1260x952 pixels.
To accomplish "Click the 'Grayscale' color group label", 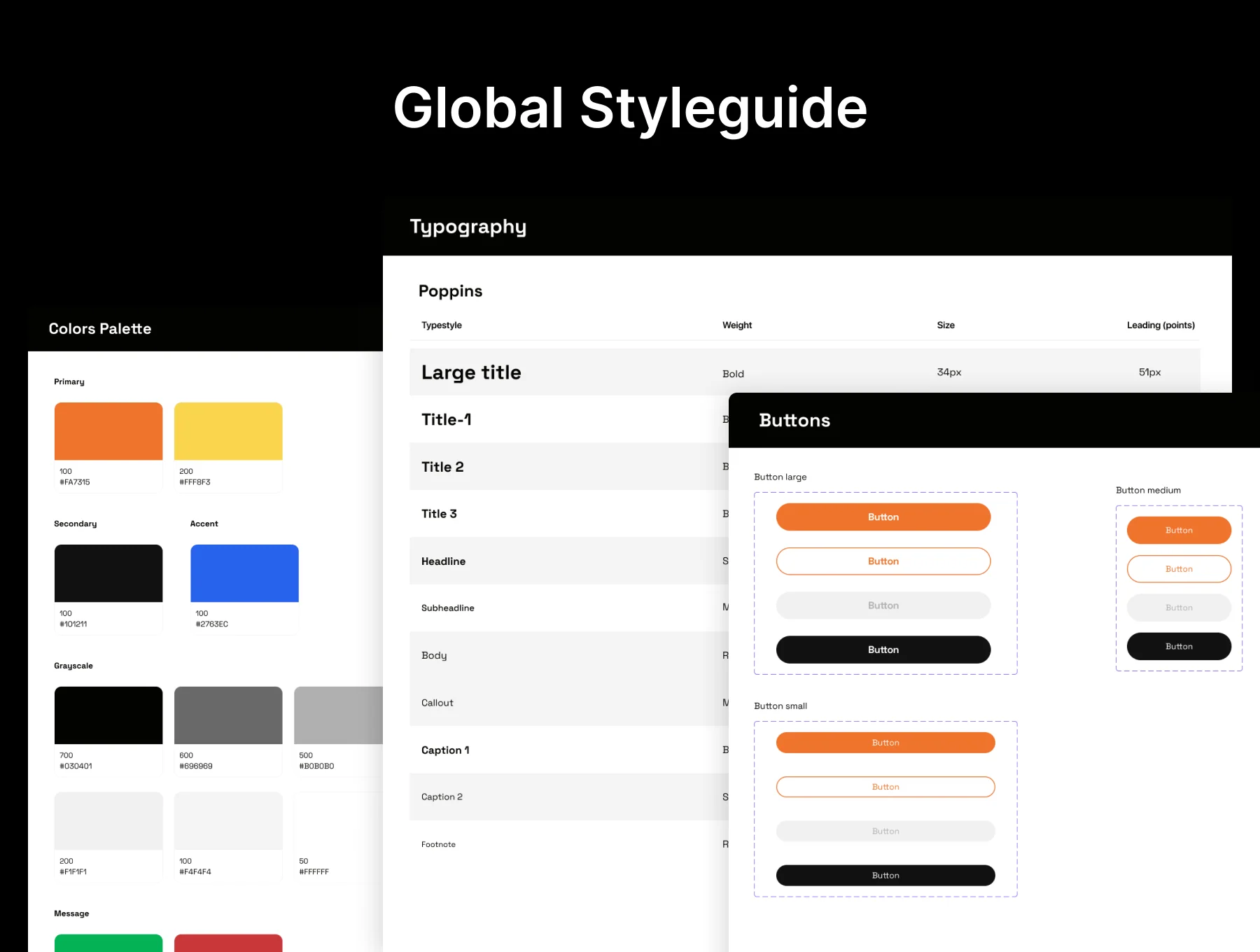I will coord(73,666).
